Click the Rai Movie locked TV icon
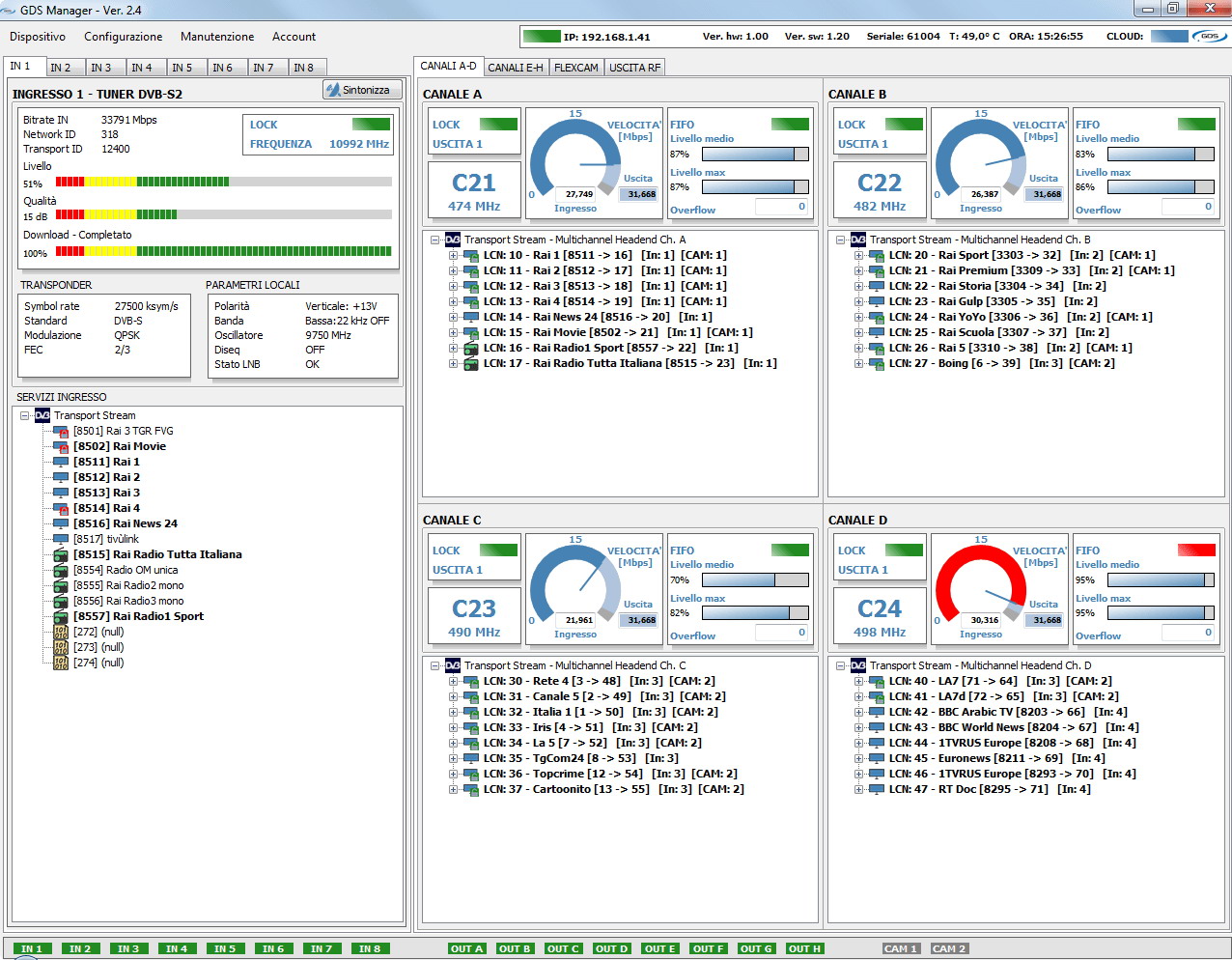Screen dimensions: 1232x960 (x=61, y=447)
